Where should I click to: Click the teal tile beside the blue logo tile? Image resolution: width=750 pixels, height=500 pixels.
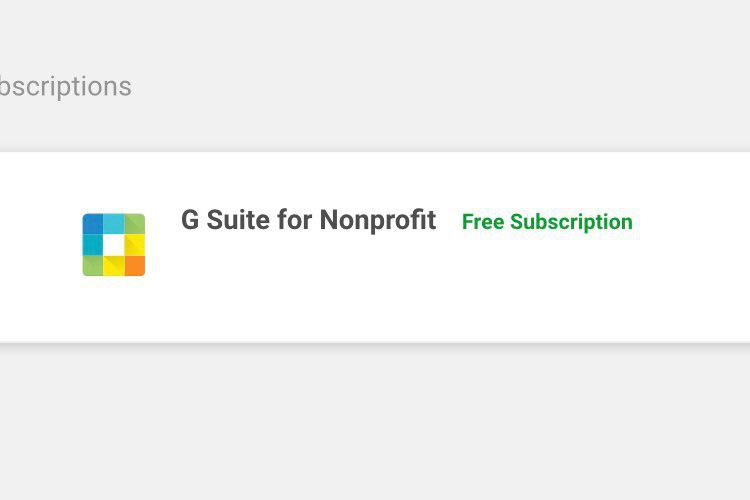(113, 223)
